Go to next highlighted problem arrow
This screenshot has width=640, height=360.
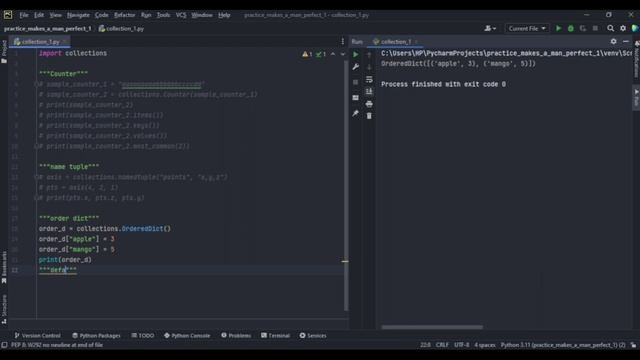coord(342,54)
